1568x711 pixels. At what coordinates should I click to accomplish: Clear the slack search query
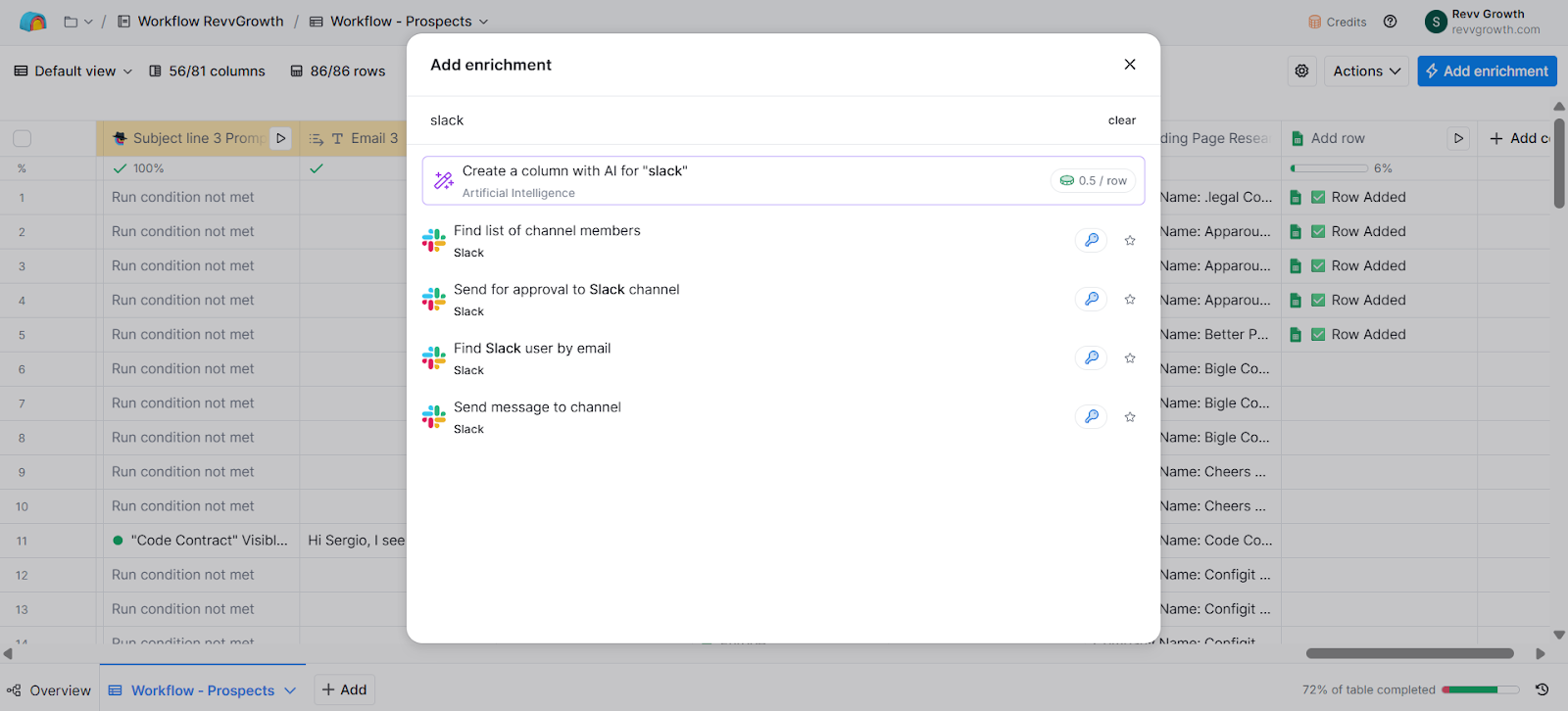click(x=1122, y=120)
